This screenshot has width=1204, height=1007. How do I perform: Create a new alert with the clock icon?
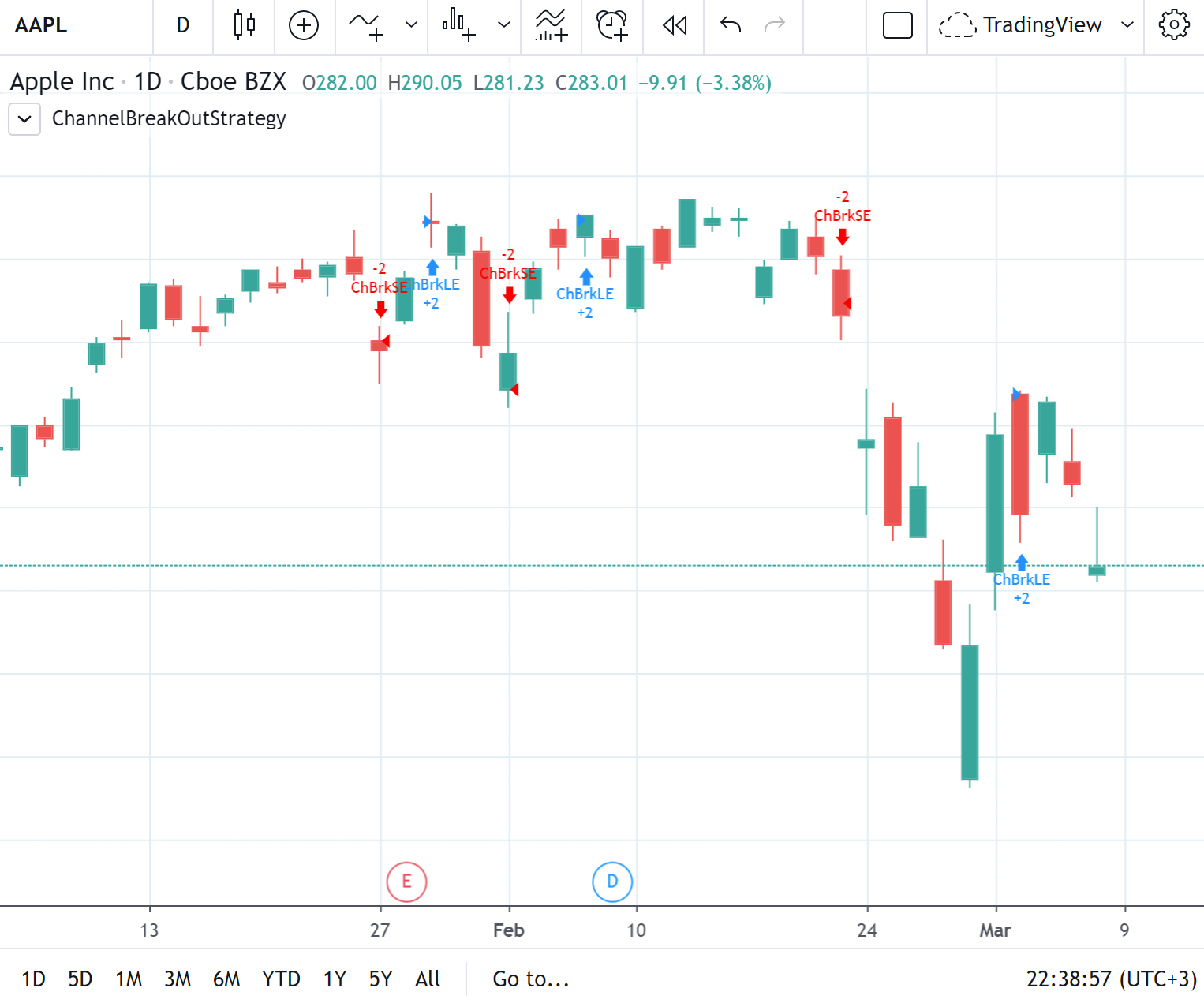tap(611, 26)
